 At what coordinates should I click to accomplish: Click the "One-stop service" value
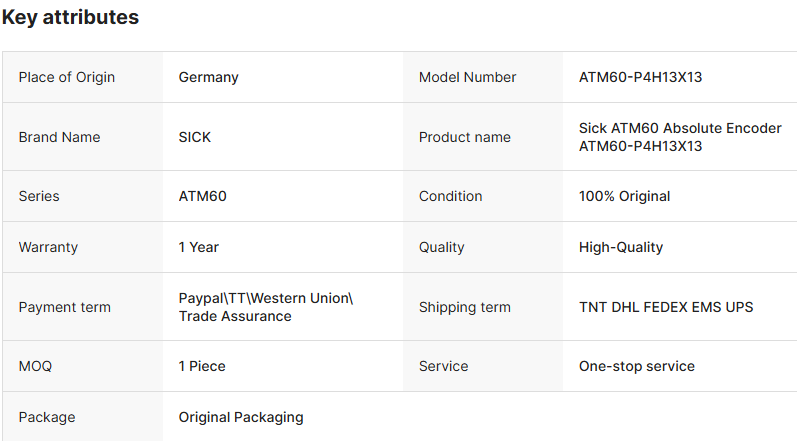636,366
